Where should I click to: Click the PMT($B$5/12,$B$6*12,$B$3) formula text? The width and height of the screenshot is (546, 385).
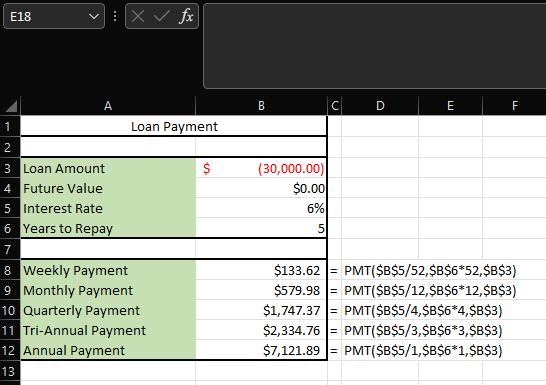click(430, 290)
